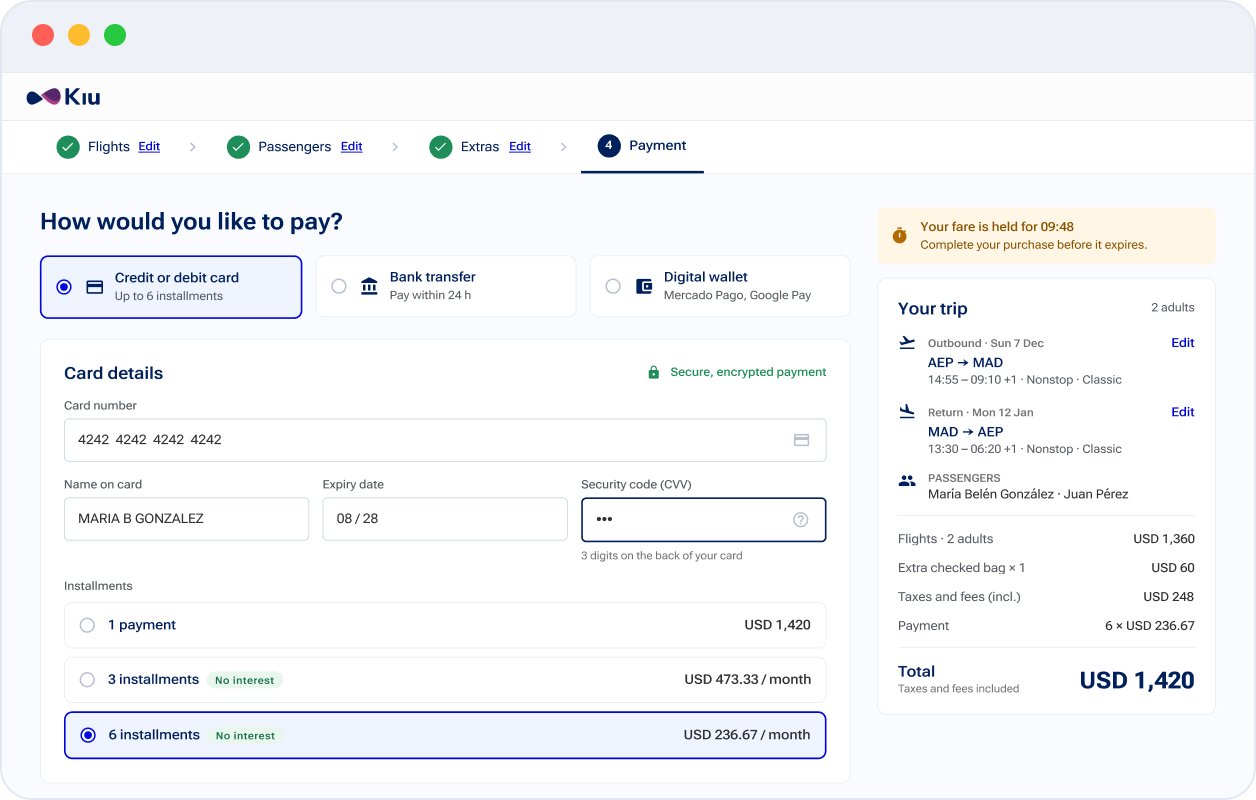Edit the outbound AEP to MAD flight
Image resolution: width=1256 pixels, height=800 pixels.
coord(1183,343)
